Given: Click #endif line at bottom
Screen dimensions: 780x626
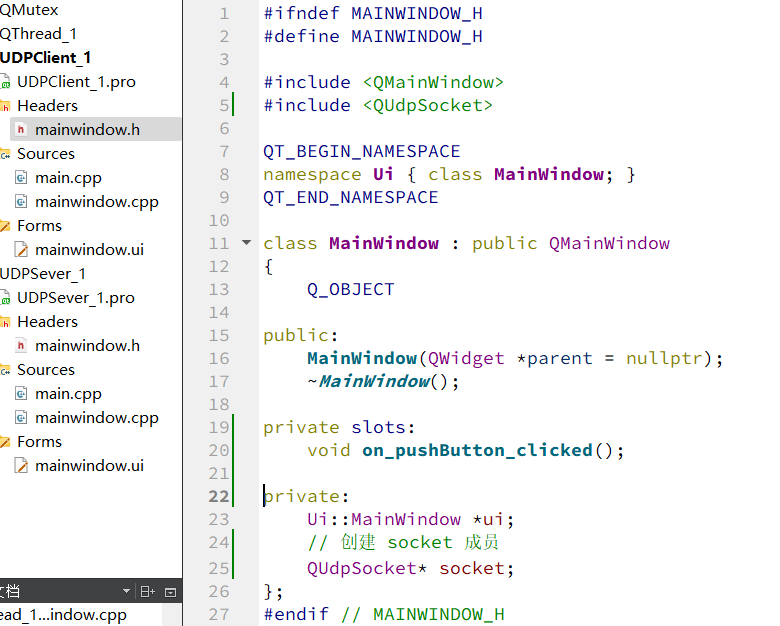Looking at the screenshot, I should click(384, 615).
